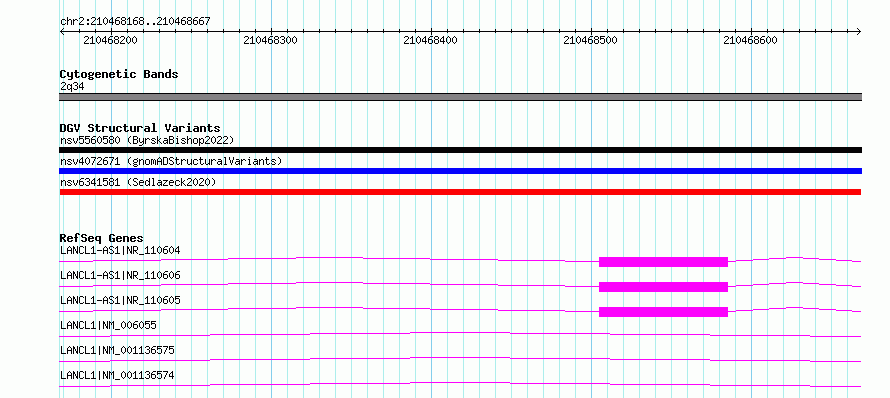Click the LANCL1|NM_001136574 transcript label
Viewport: 890px width, 398px height.
point(117,375)
